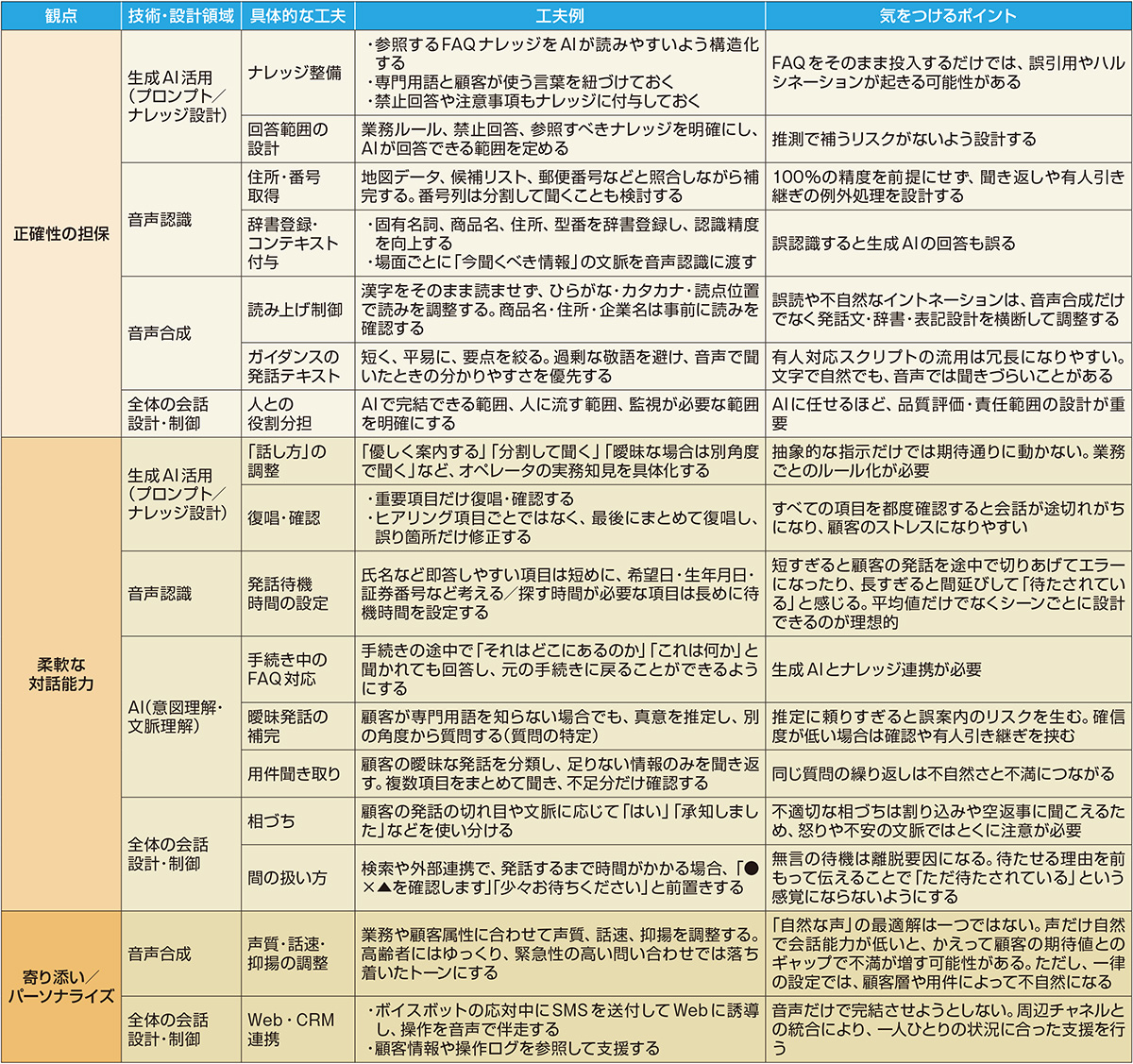
Task: Select the Web・CRM連携 cell
Action: tap(297, 1029)
